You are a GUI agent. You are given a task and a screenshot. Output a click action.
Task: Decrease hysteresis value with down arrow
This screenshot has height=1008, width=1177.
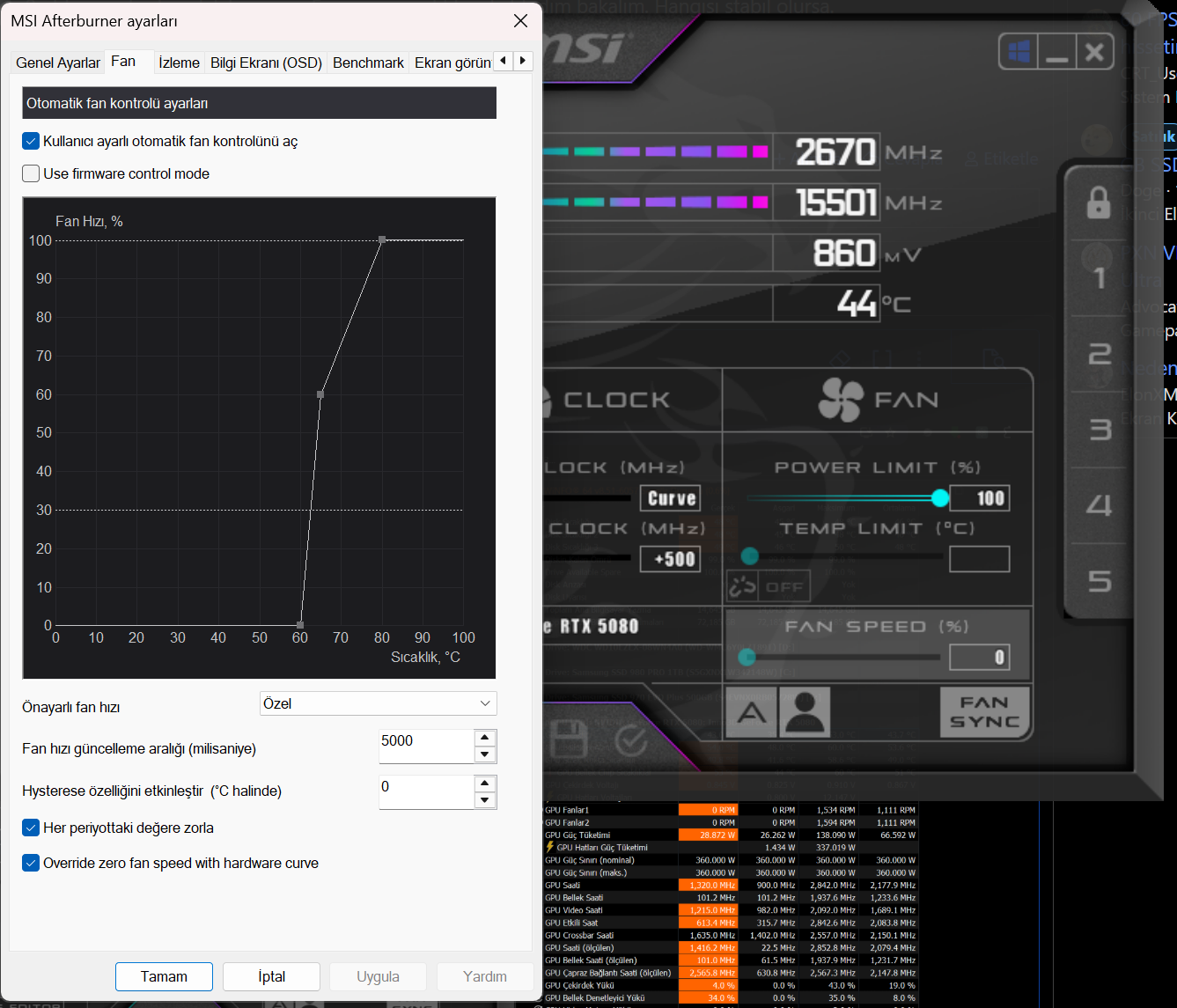point(485,800)
